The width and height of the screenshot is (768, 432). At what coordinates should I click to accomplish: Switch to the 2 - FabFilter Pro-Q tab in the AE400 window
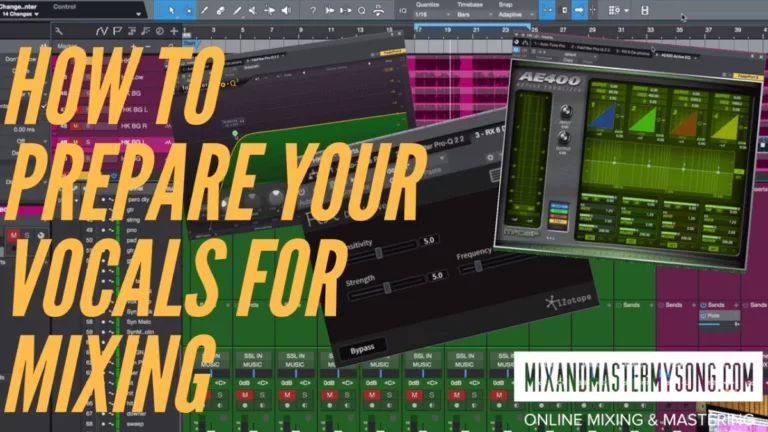point(590,48)
